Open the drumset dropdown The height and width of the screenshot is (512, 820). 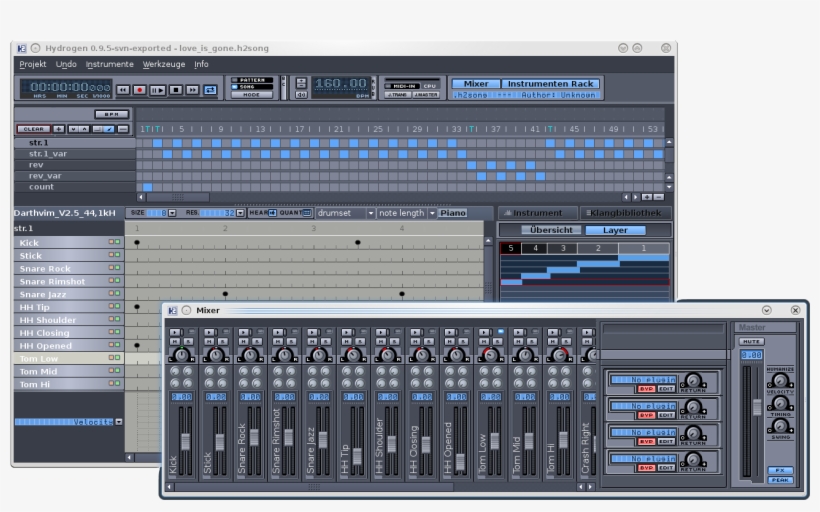(x=346, y=213)
